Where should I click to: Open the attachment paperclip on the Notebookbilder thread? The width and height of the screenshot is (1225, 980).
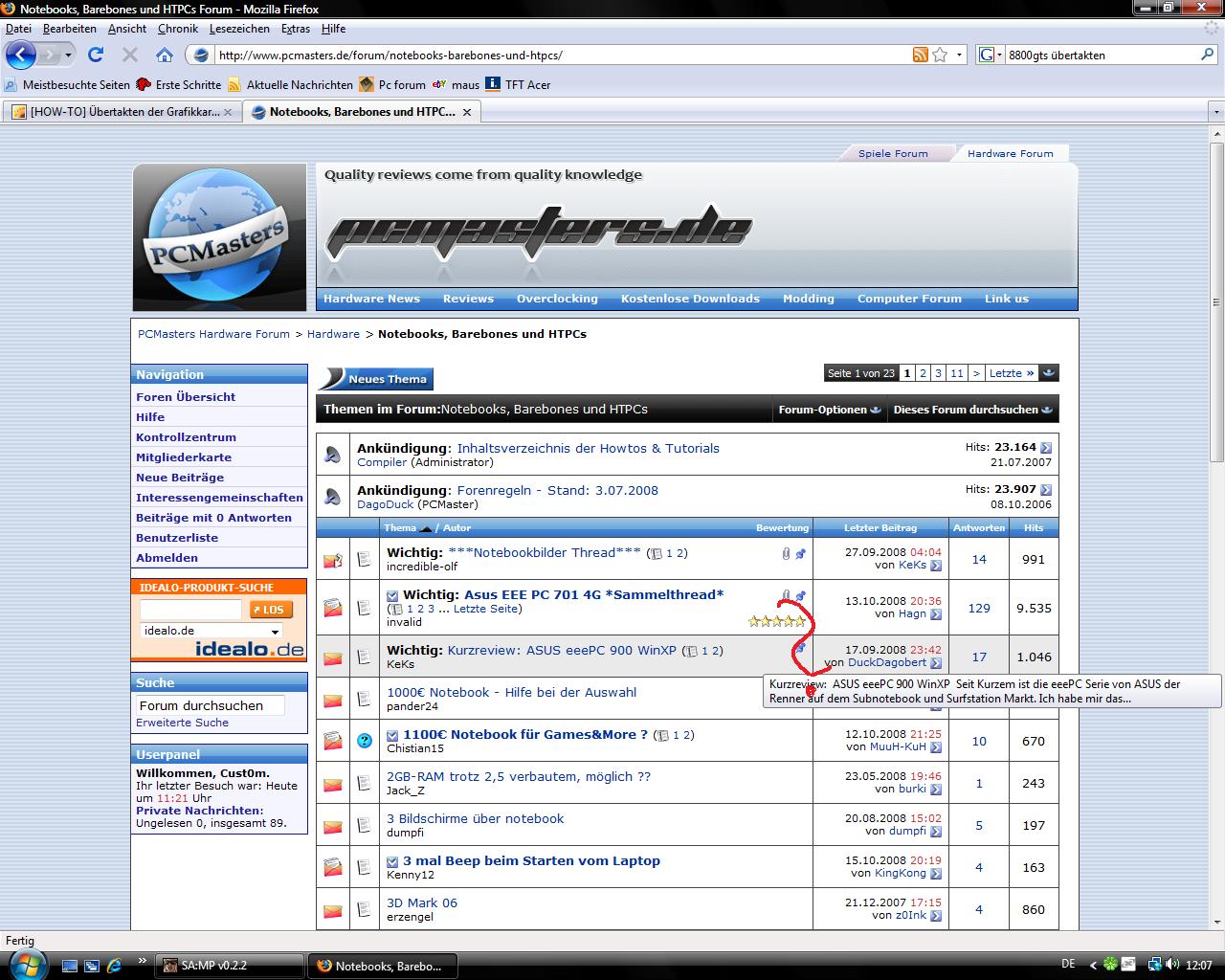tap(786, 553)
